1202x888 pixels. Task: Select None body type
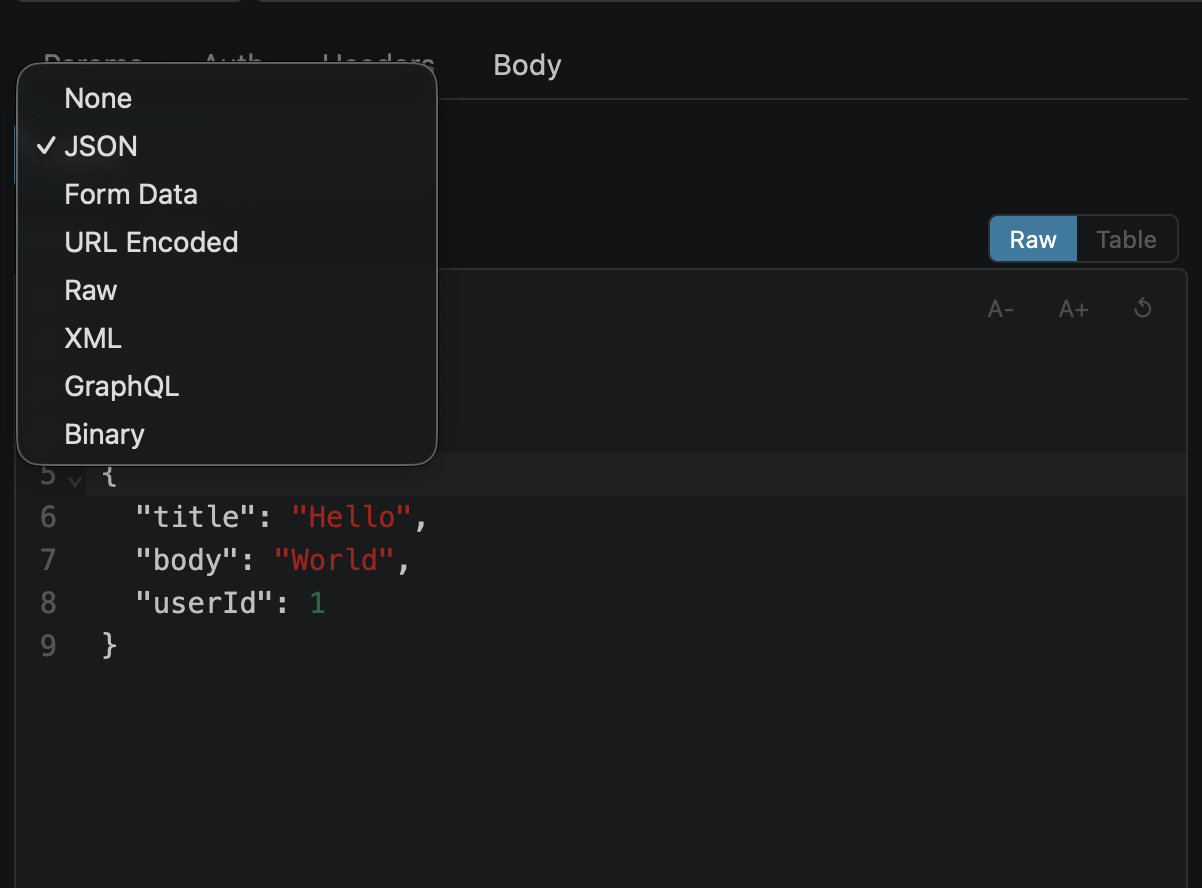227,98
